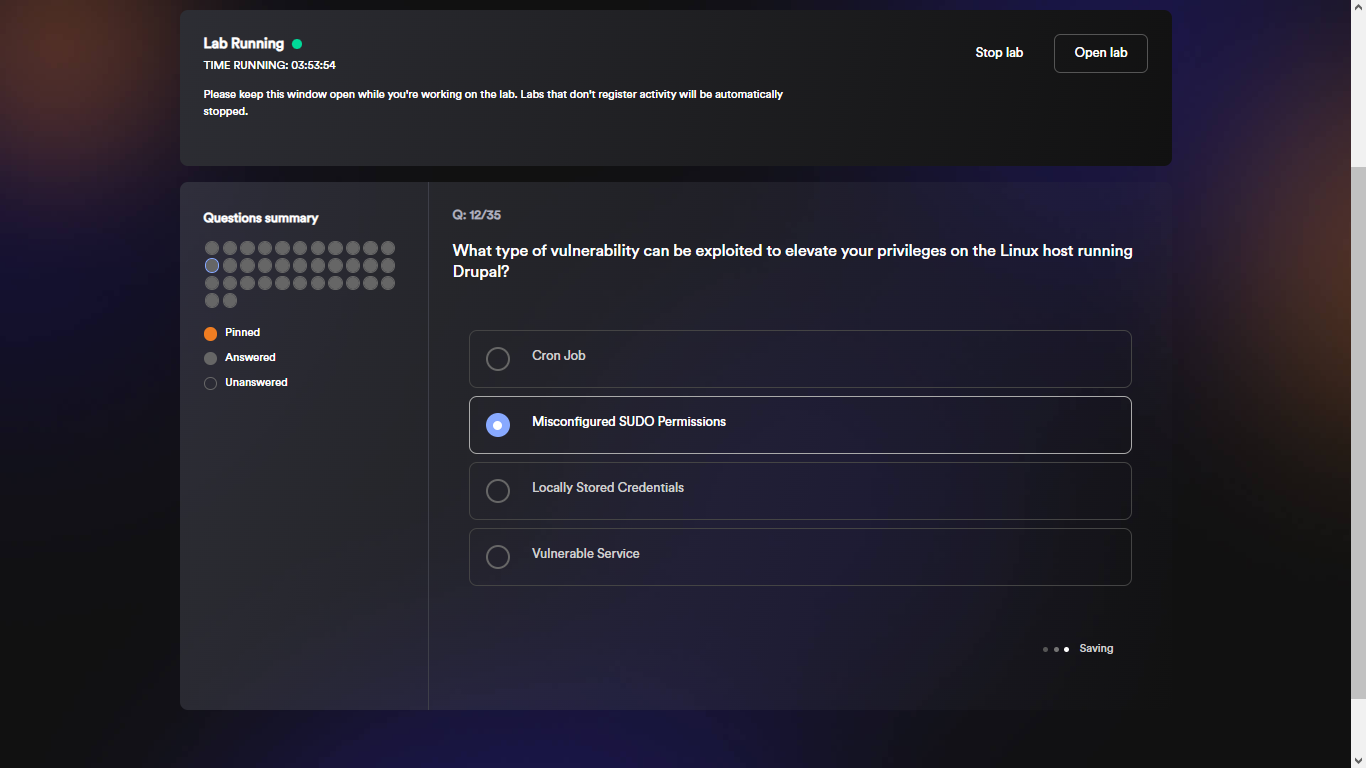
Task: Click the orange Pinned legend dot
Action: click(x=210, y=334)
